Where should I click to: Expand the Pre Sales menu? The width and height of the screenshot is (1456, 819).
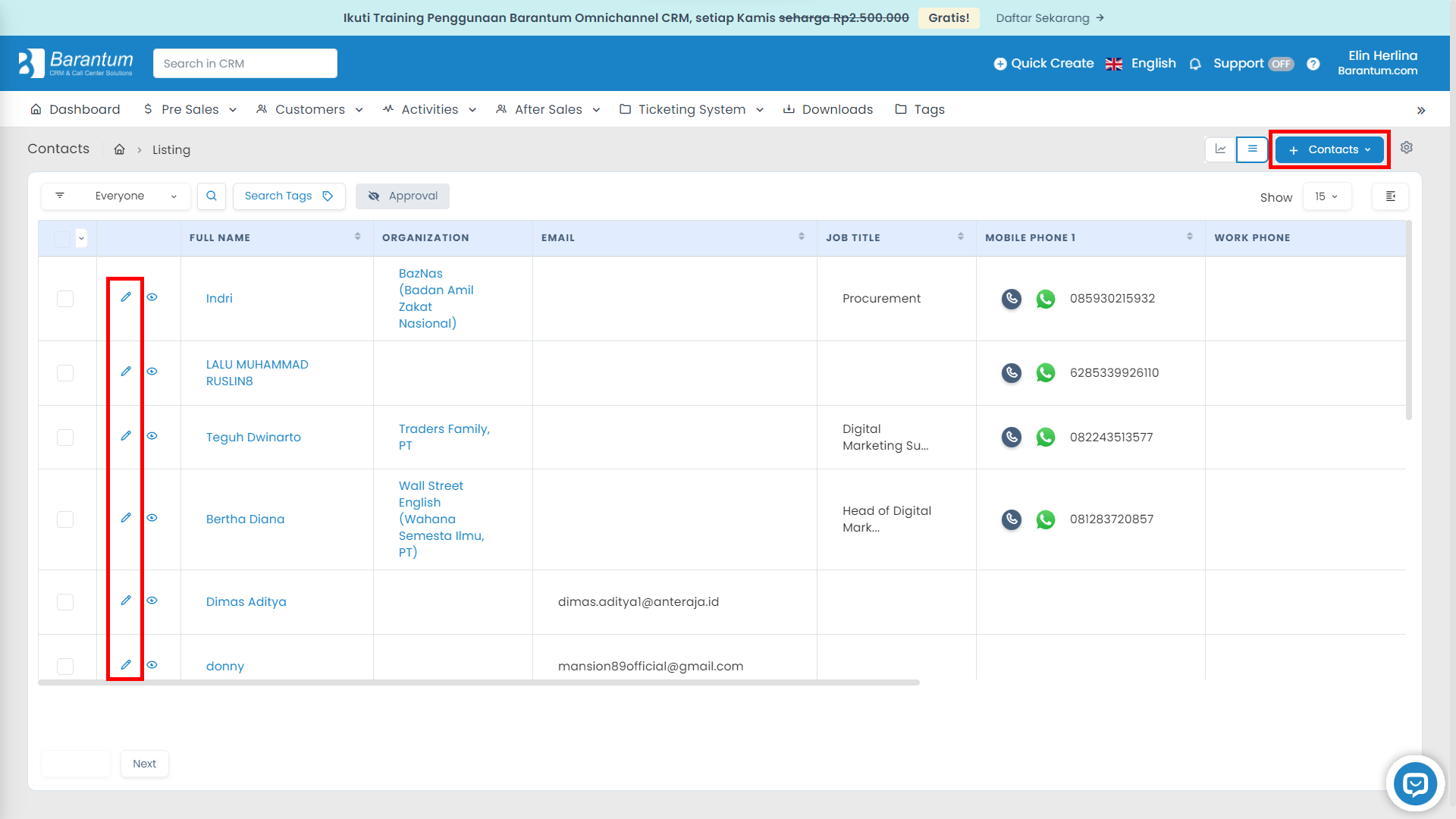pos(190,109)
